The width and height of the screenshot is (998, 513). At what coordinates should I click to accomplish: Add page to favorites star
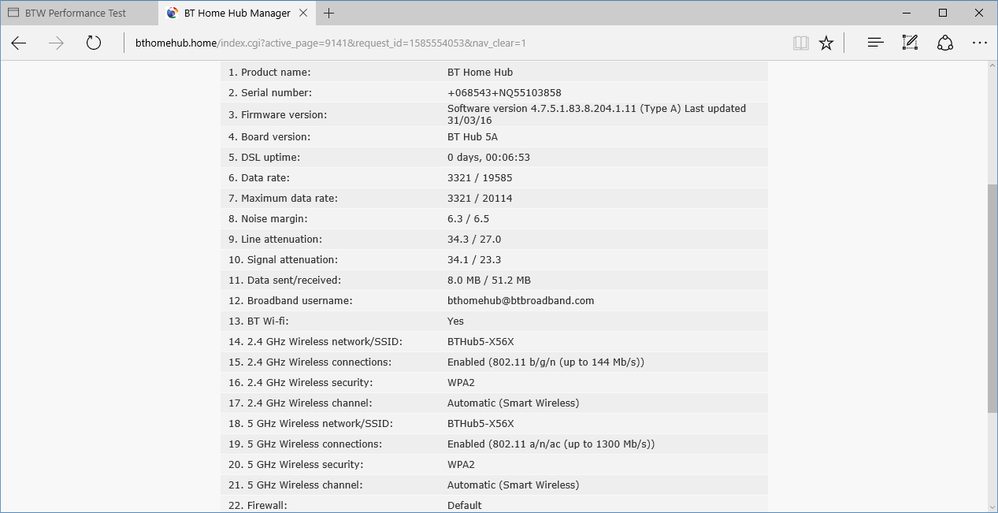pos(826,43)
